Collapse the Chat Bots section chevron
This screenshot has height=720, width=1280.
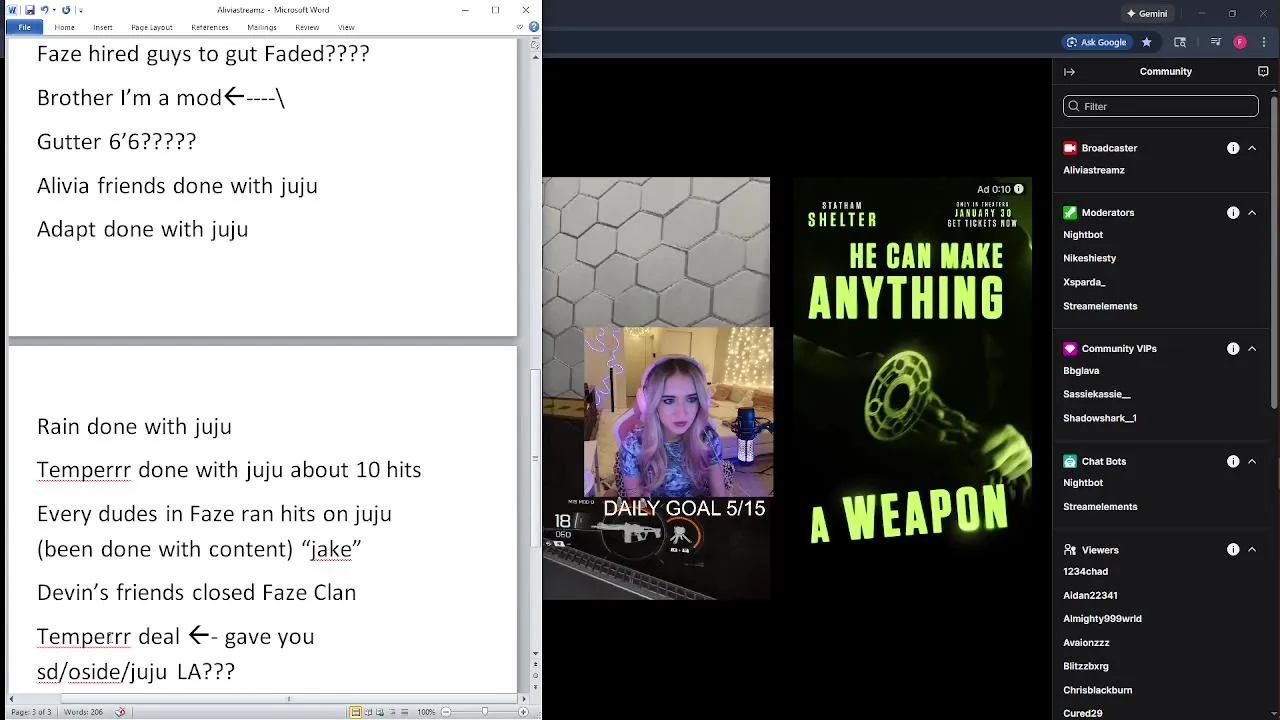pyautogui.click(x=1252, y=462)
